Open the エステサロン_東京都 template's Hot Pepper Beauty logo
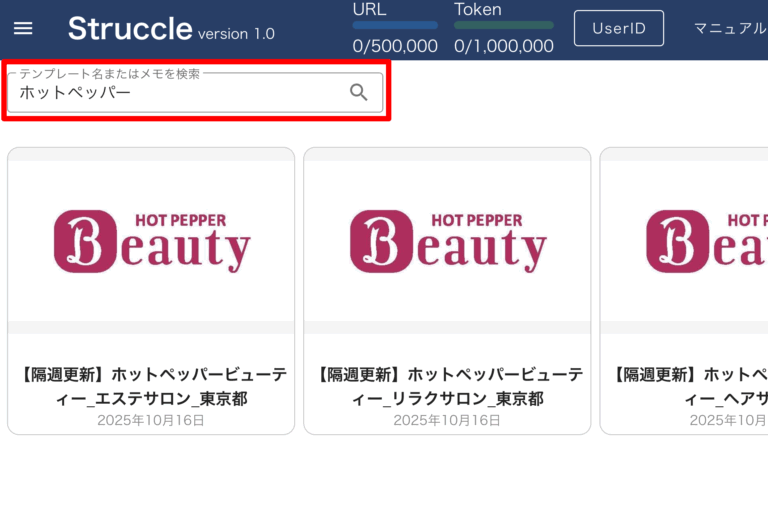The height and width of the screenshot is (529, 768). (151, 242)
